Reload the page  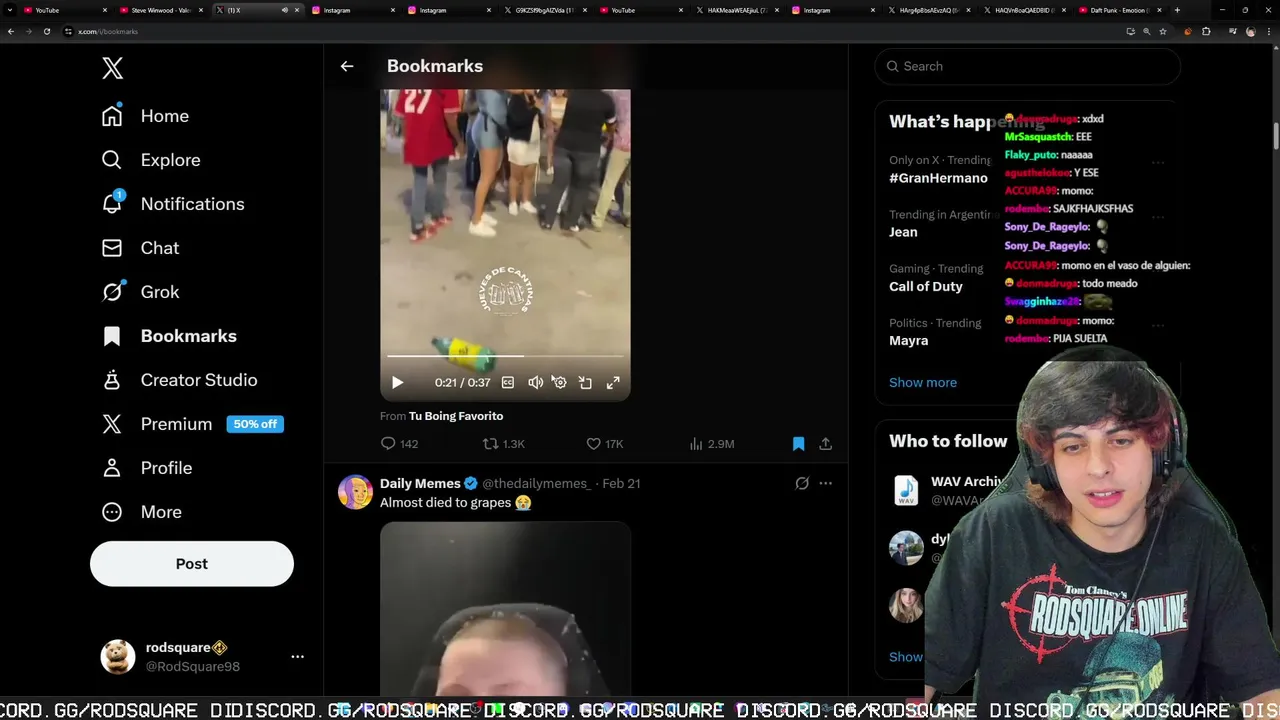point(46,31)
